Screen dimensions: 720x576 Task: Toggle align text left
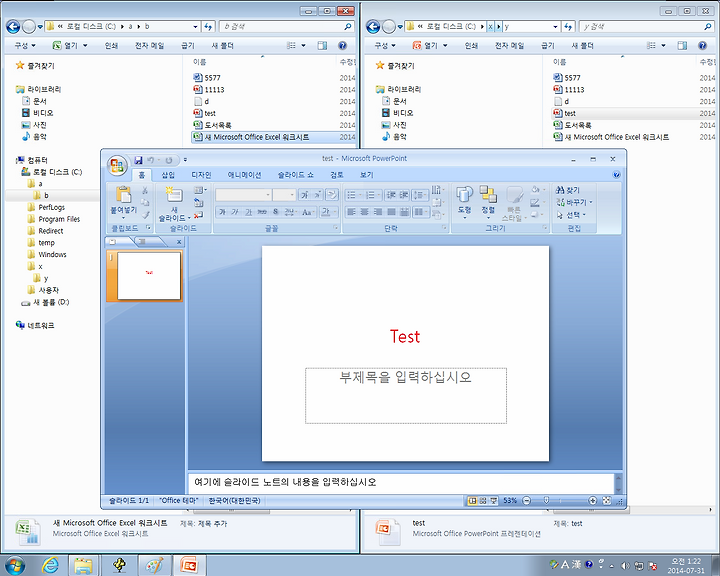pyautogui.click(x=351, y=212)
